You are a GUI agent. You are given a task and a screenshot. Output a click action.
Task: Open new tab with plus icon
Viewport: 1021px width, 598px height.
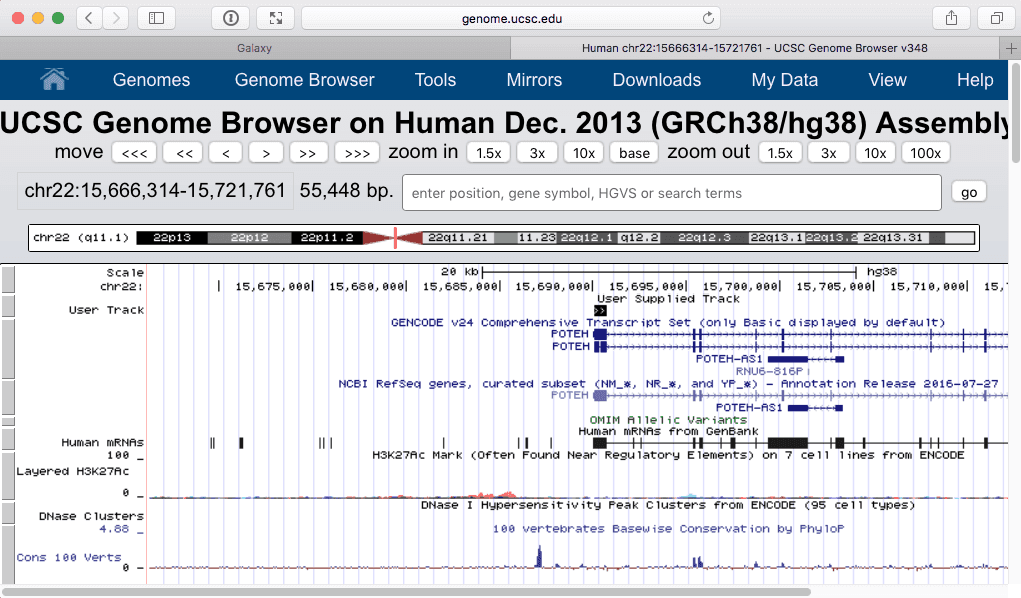coord(1011,48)
